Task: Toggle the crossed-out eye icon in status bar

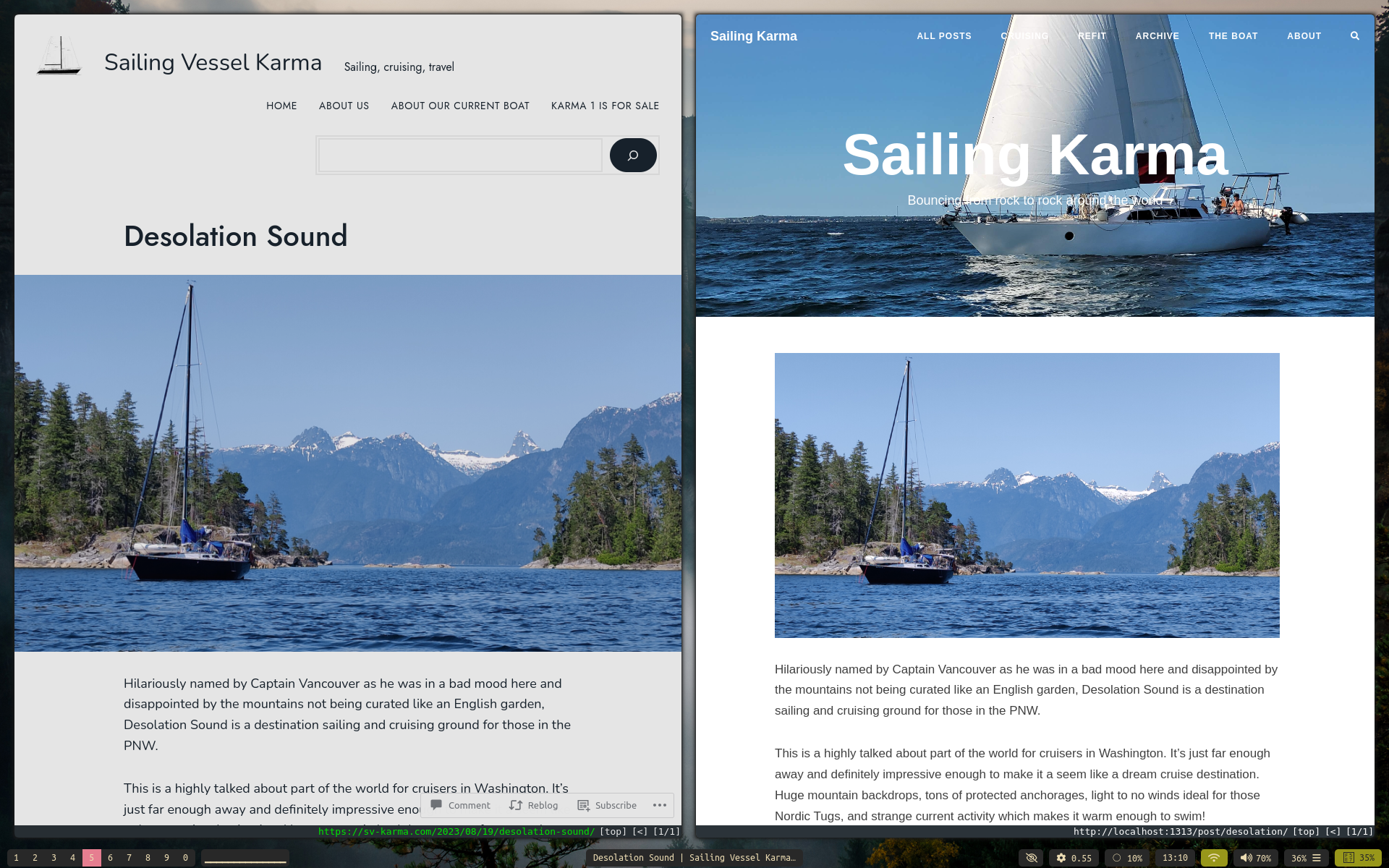Action: [x=1032, y=858]
